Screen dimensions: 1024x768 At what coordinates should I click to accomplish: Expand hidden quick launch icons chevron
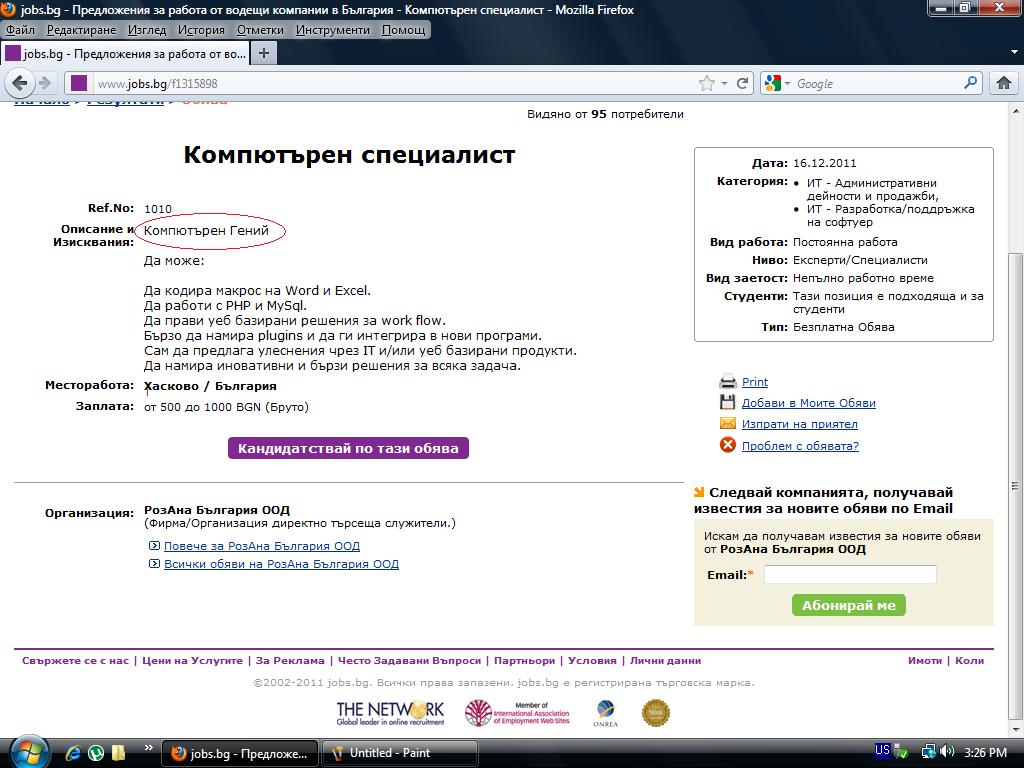(x=149, y=748)
